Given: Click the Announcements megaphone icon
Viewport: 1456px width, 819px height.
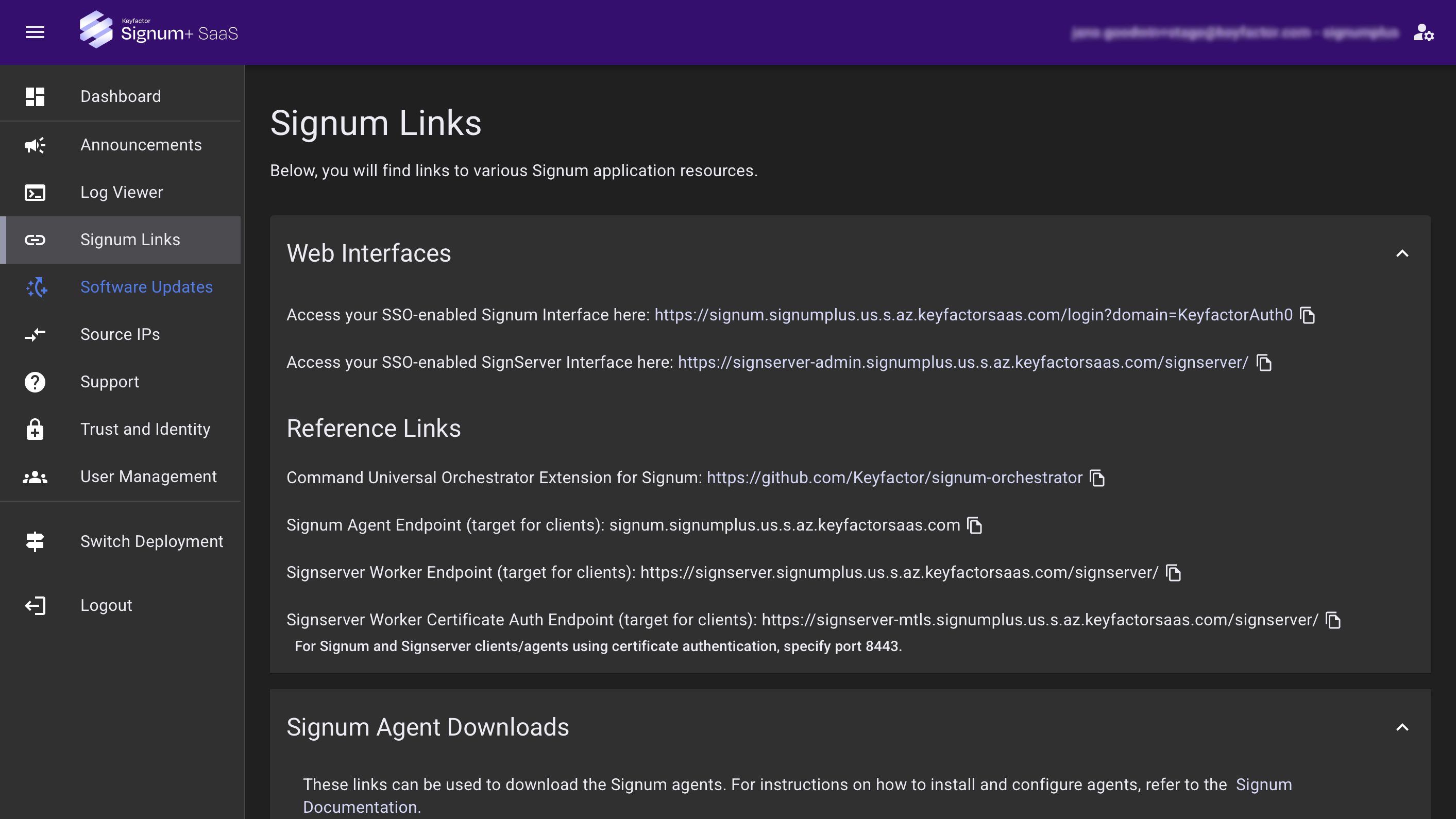Looking at the screenshot, I should (35, 145).
